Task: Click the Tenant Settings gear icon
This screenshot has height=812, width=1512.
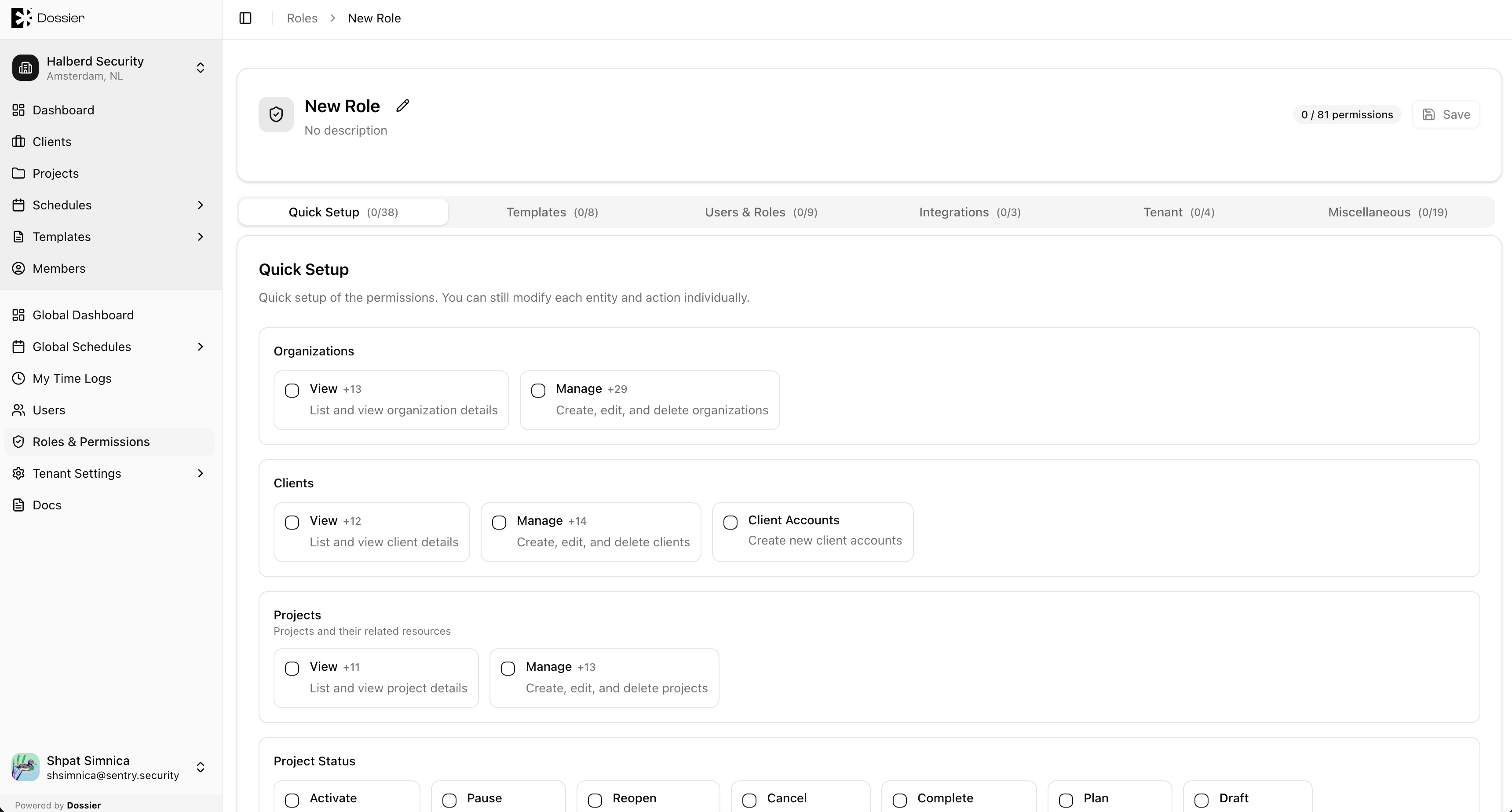Action: (19, 473)
